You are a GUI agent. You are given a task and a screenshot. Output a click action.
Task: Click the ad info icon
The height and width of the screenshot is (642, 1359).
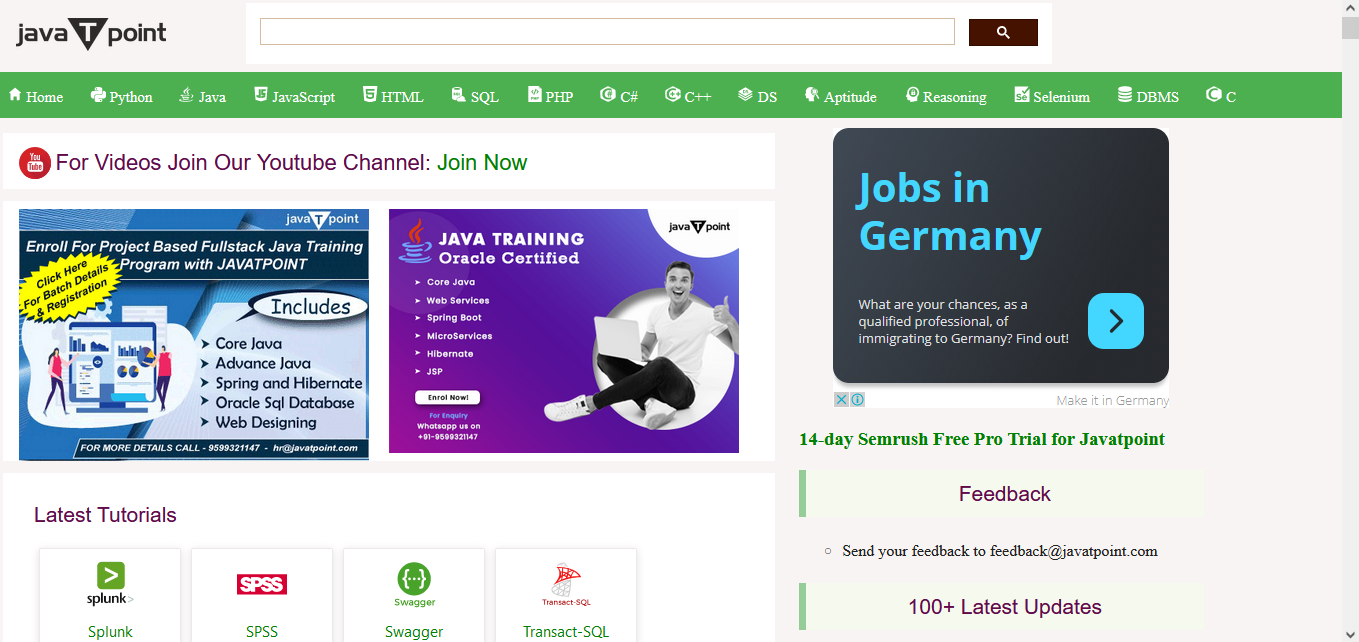(858, 399)
